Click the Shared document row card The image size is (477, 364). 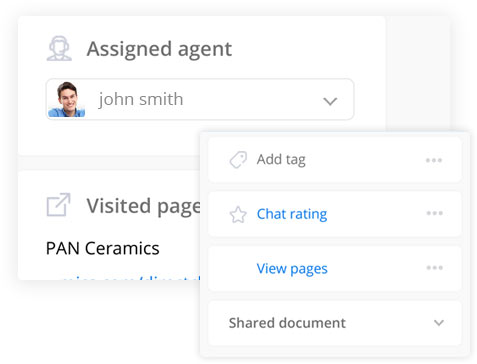tap(335, 323)
